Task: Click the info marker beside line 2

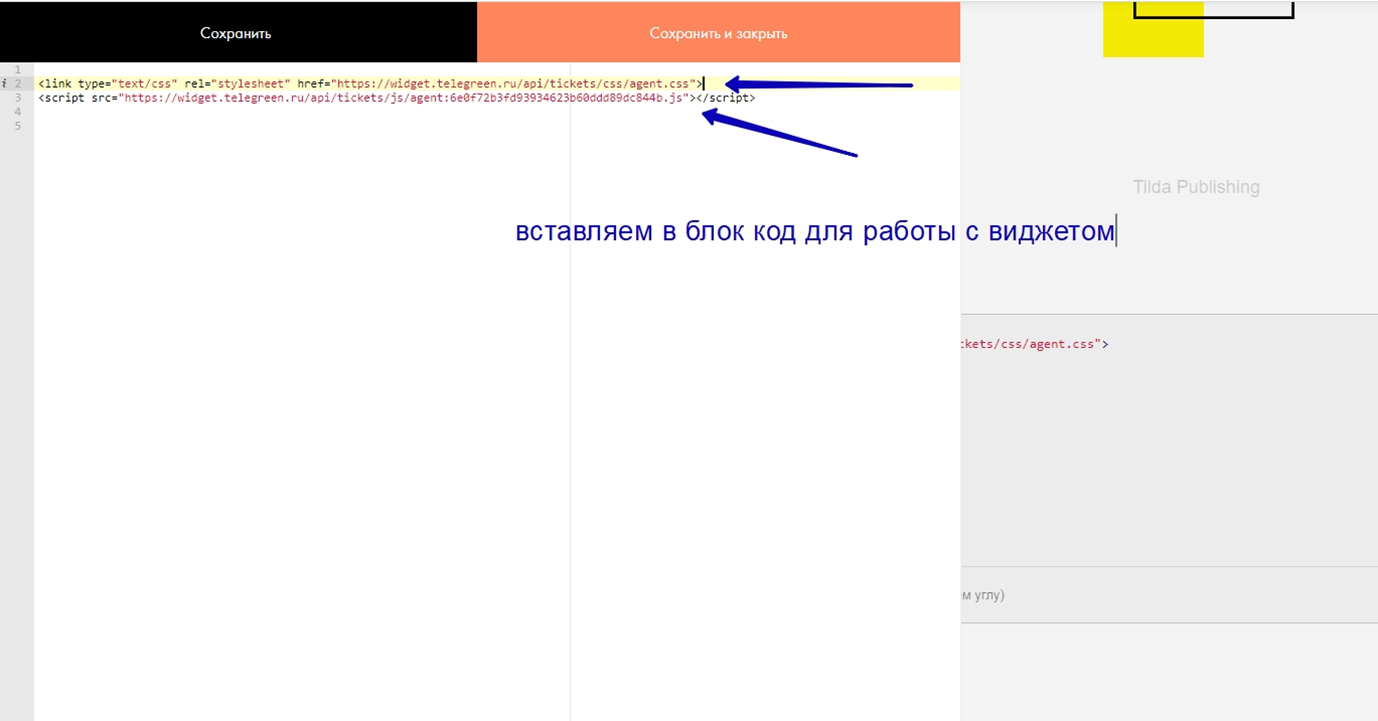Action: click(x=6, y=84)
